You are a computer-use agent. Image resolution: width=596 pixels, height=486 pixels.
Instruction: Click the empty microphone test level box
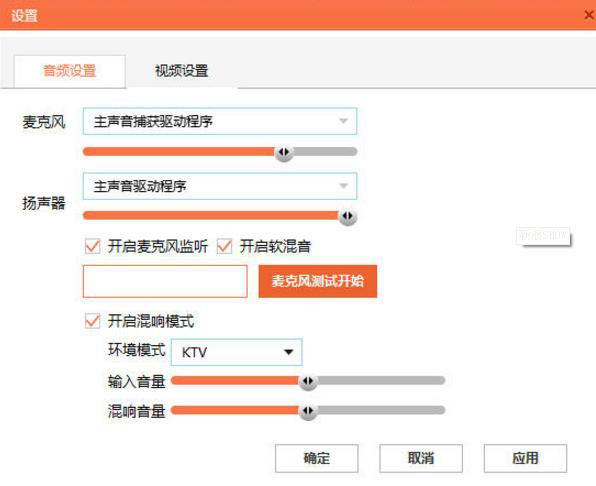click(x=165, y=281)
